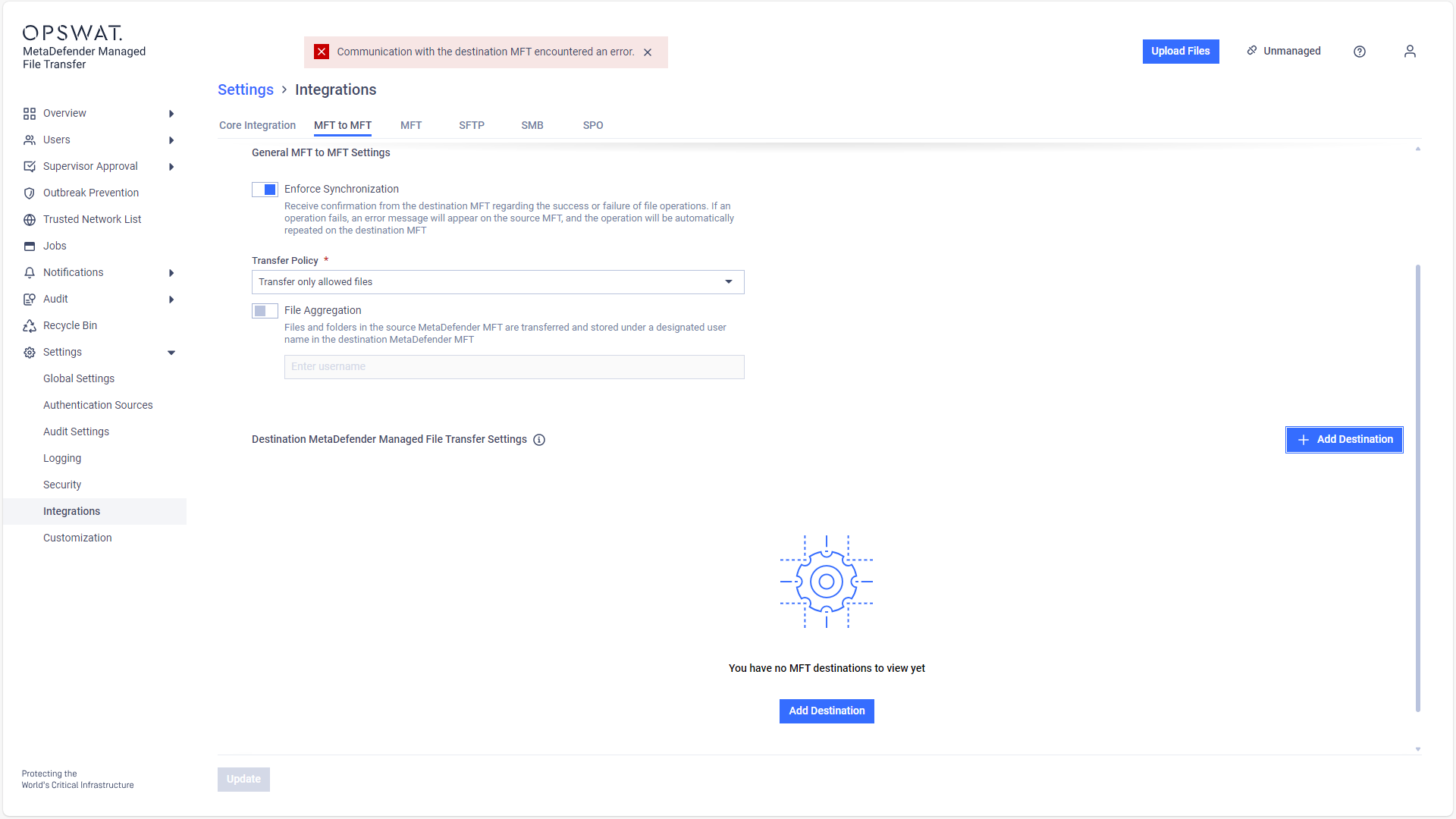Open Audit Settings in sidebar

pyautogui.click(x=76, y=432)
